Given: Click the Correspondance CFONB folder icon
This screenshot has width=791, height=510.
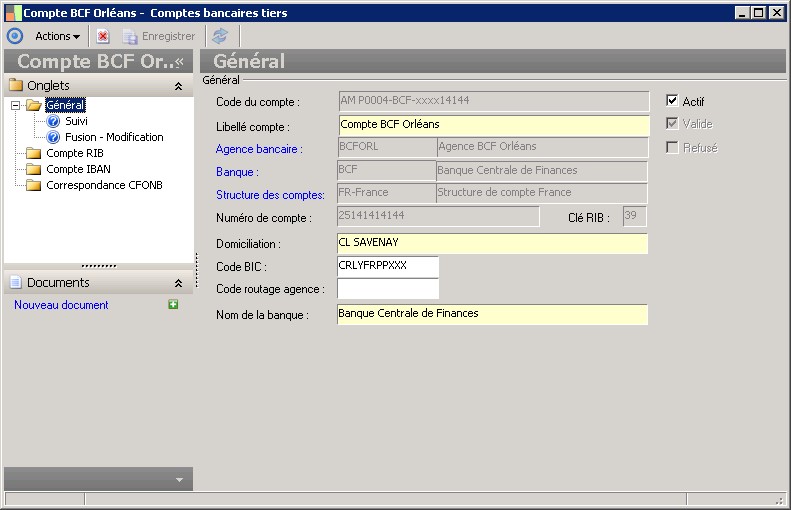Looking at the screenshot, I should 34,185.
